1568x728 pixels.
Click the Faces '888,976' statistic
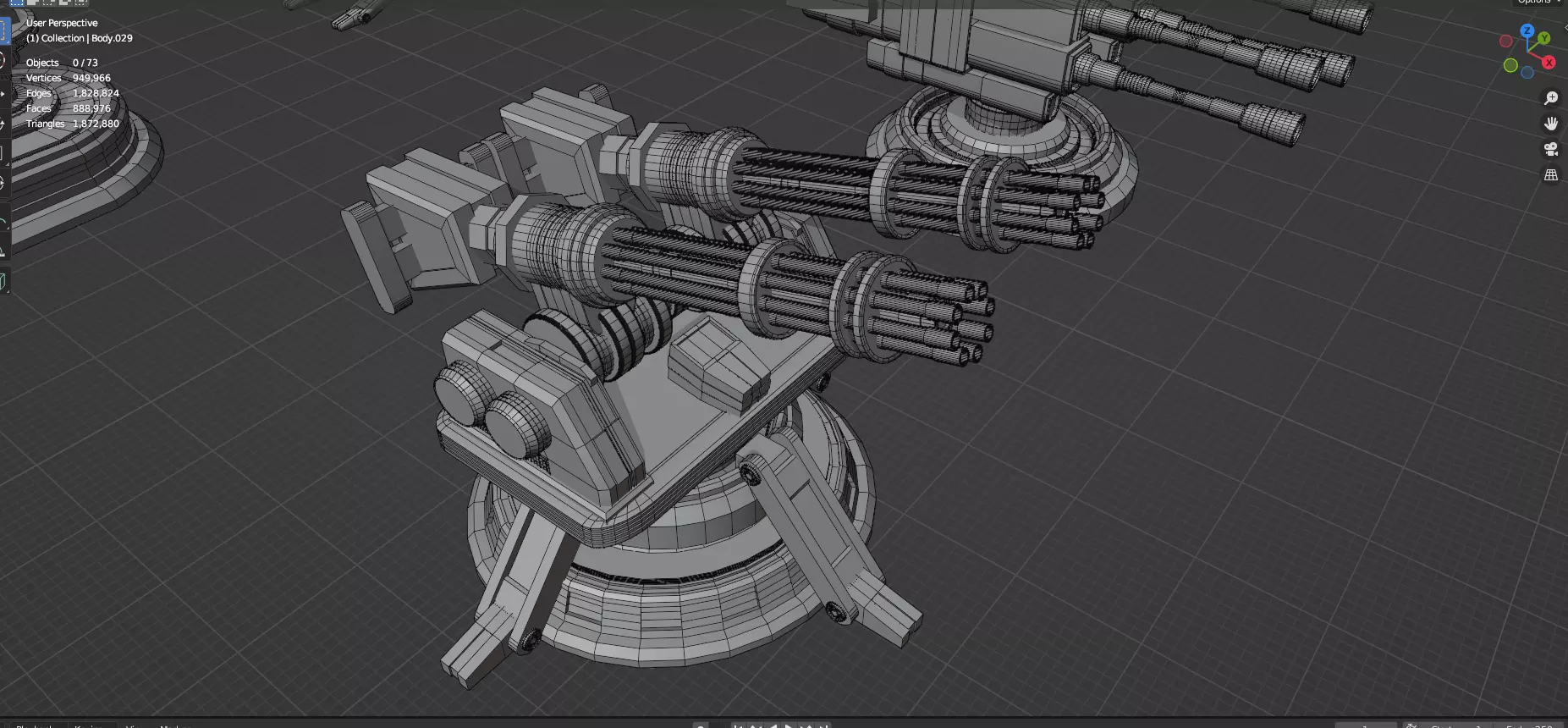tap(91, 108)
